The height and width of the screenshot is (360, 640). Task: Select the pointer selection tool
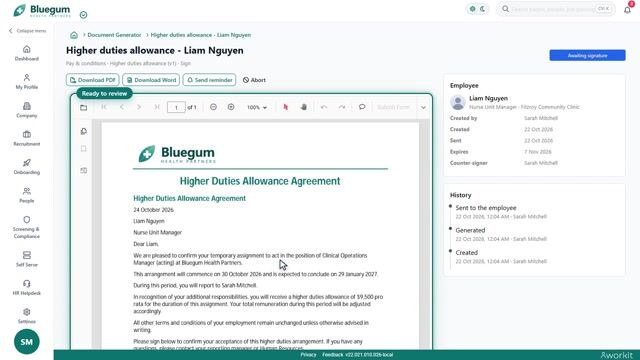285,107
